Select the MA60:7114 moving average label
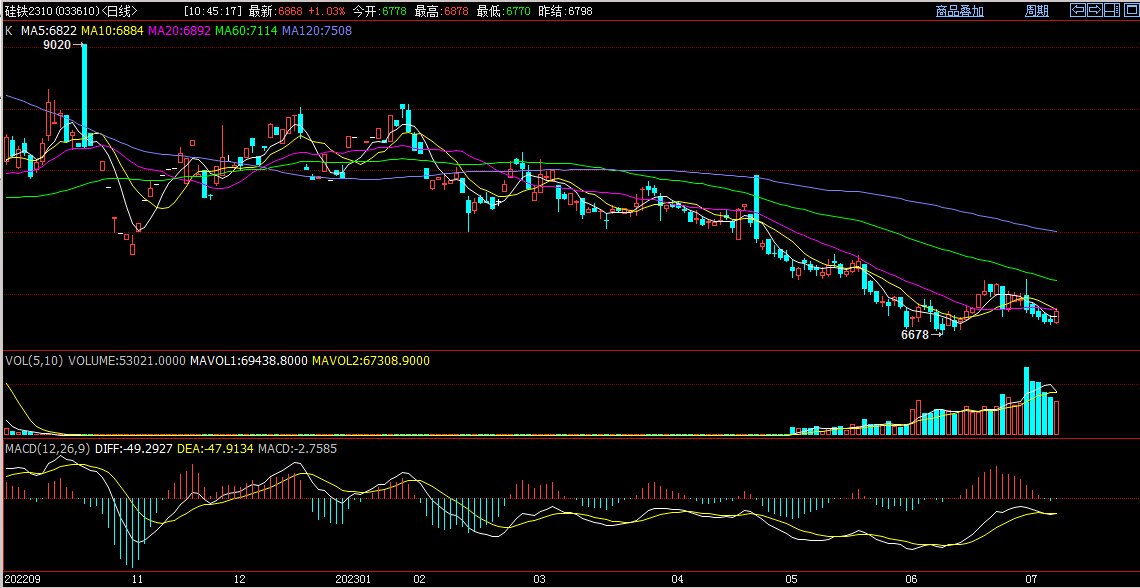The image size is (1140, 588). 247,31
